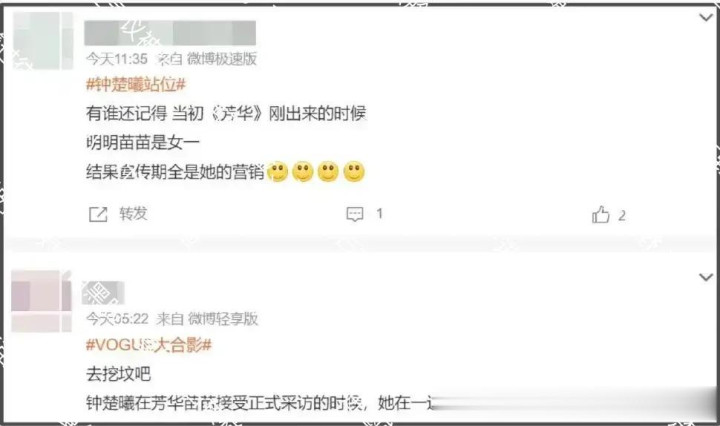Expand second post's chevron menu
The width and height of the screenshot is (720, 426).
pyautogui.click(x=705, y=277)
